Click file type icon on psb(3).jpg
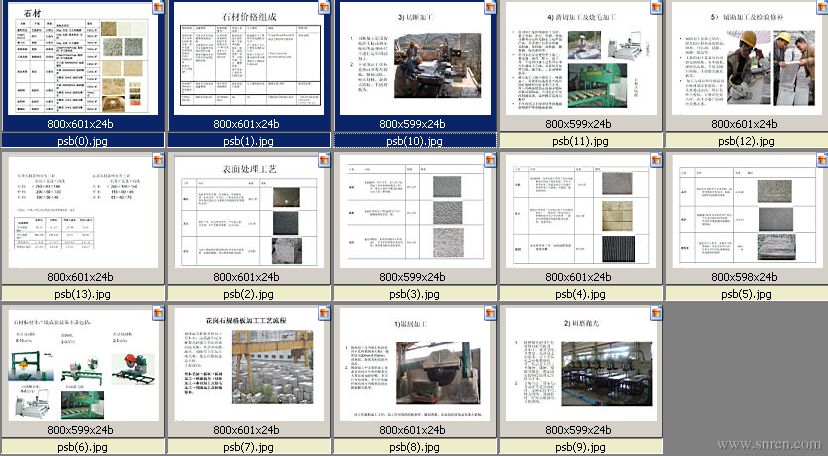 [x=491, y=160]
